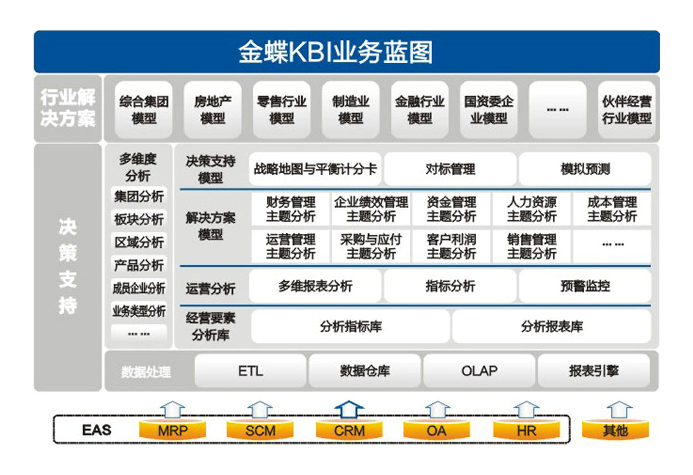Click the up arrow above OA

click(436, 410)
